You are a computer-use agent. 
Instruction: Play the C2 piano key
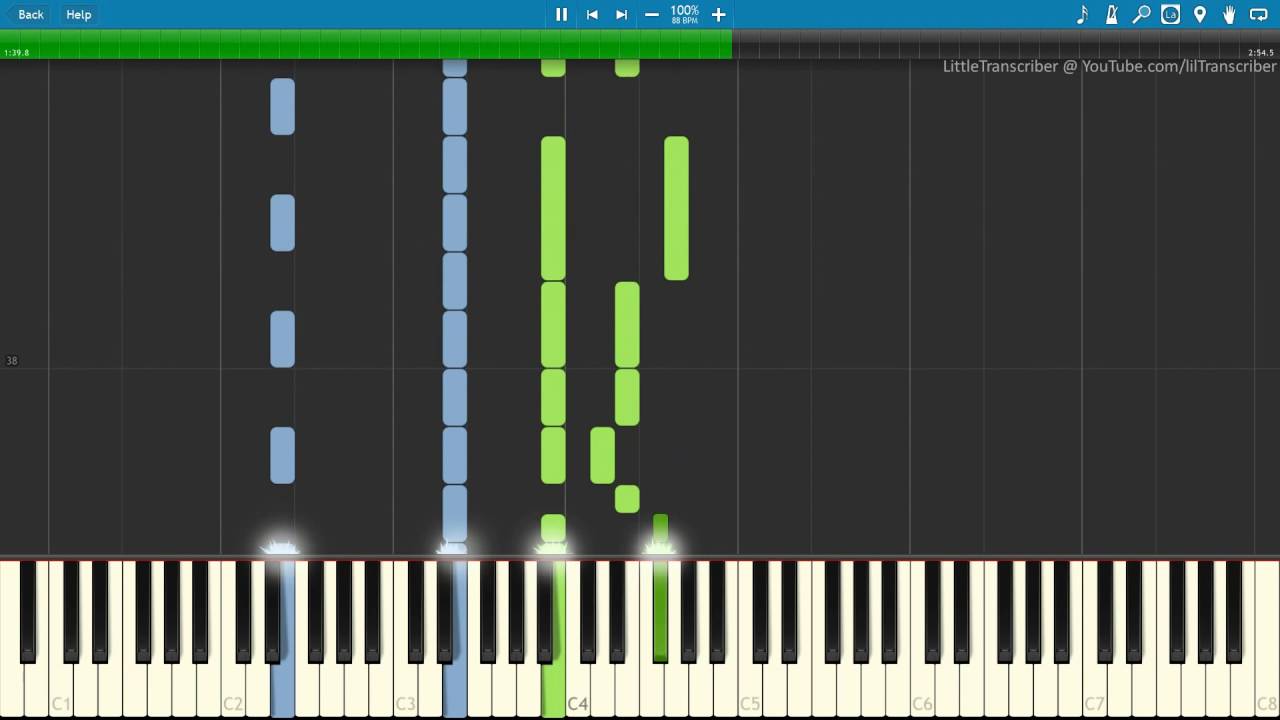click(233, 690)
